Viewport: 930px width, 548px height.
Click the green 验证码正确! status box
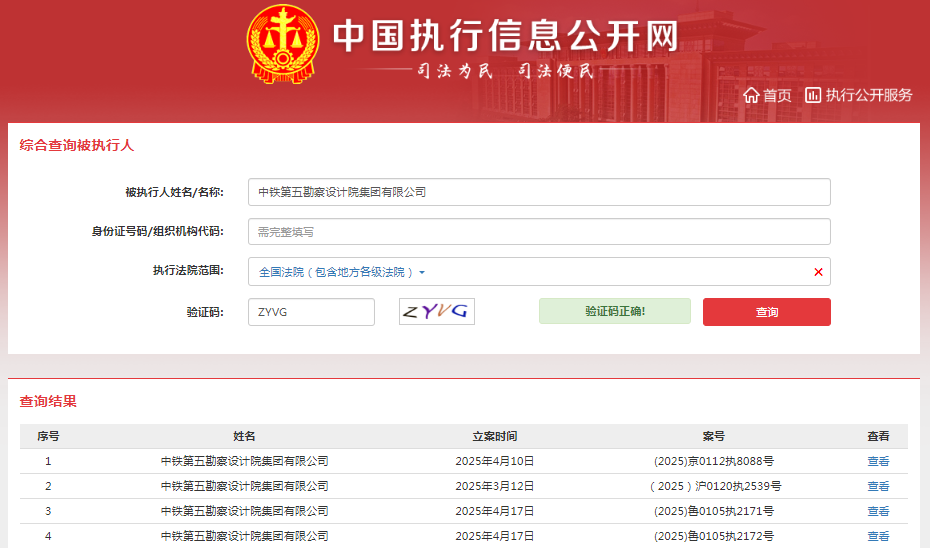[x=614, y=311]
